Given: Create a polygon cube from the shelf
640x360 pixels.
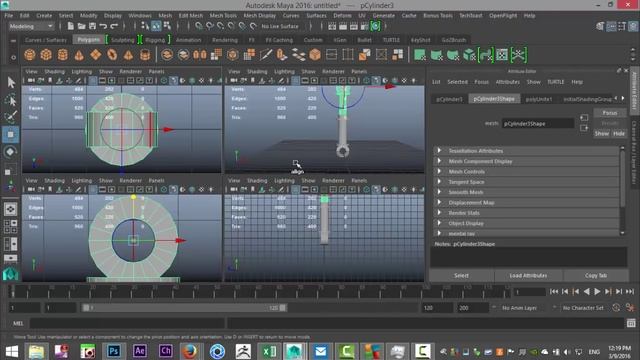Looking at the screenshot, I should [46, 55].
